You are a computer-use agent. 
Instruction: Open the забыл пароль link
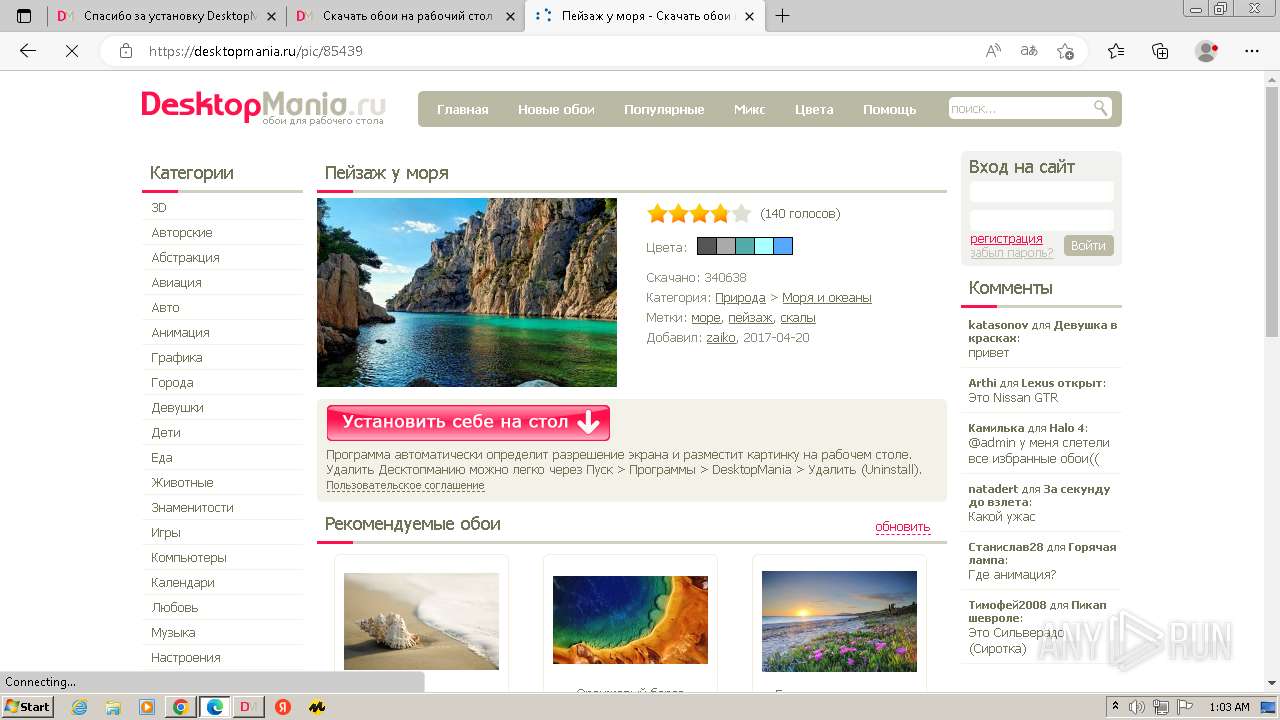[1011, 253]
